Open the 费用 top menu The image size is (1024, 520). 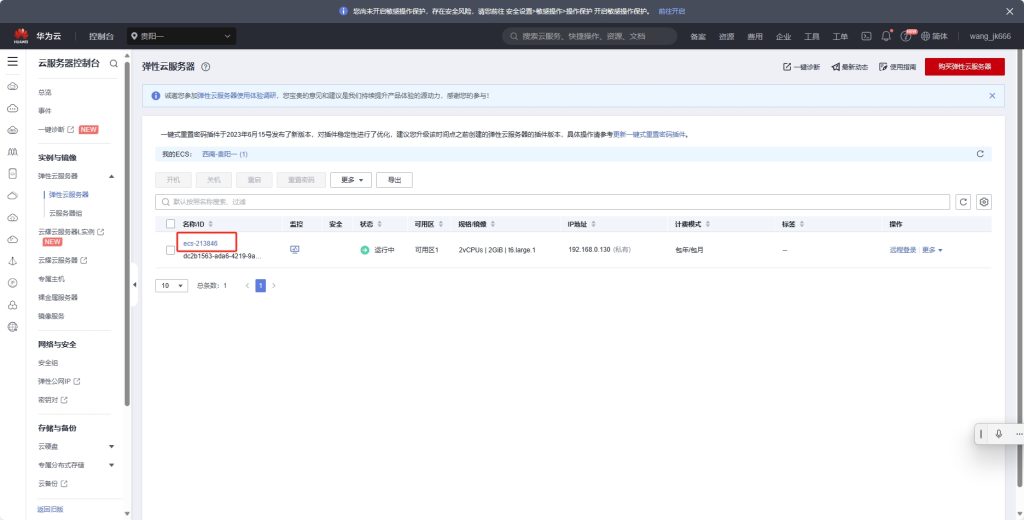coord(755,37)
